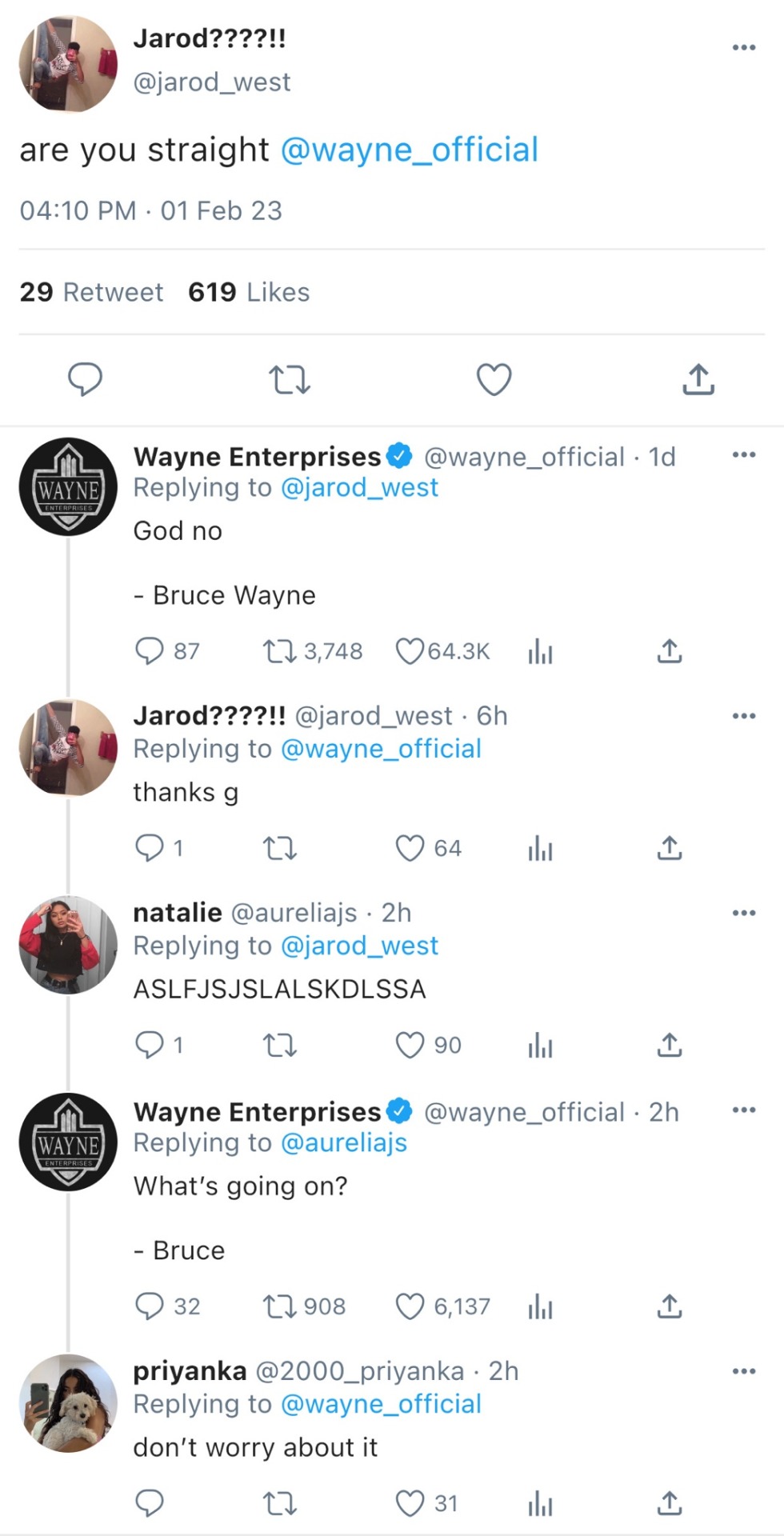Like the "thanks g" reply

click(x=410, y=848)
